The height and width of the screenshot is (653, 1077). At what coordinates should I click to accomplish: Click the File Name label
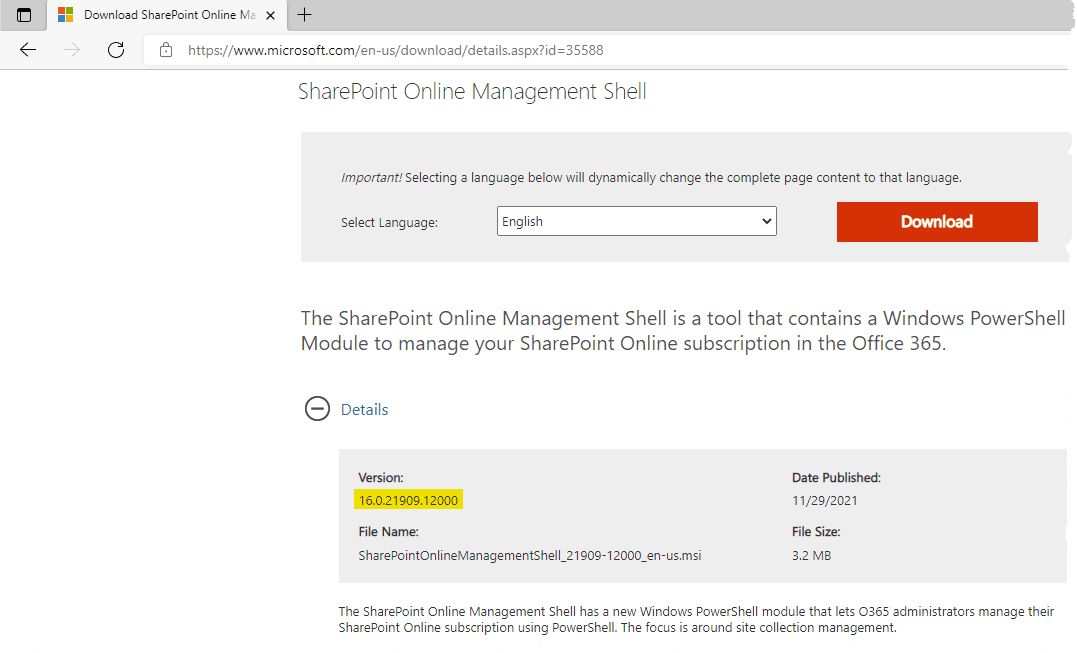coord(388,531)
